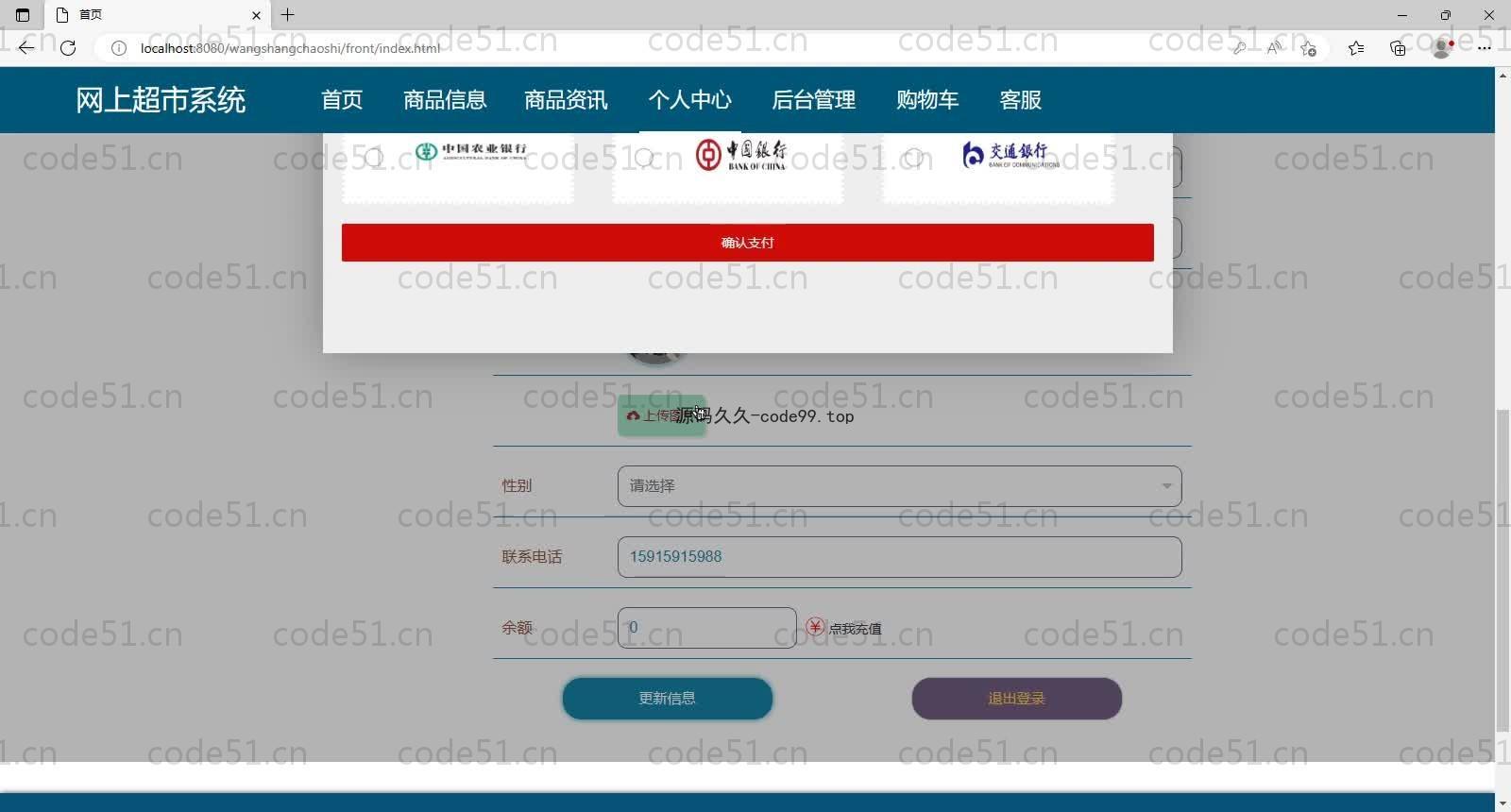Select the Agricultural Bank of China radio button
This screenshot has width=1511, height=812.
pos(374,158)
